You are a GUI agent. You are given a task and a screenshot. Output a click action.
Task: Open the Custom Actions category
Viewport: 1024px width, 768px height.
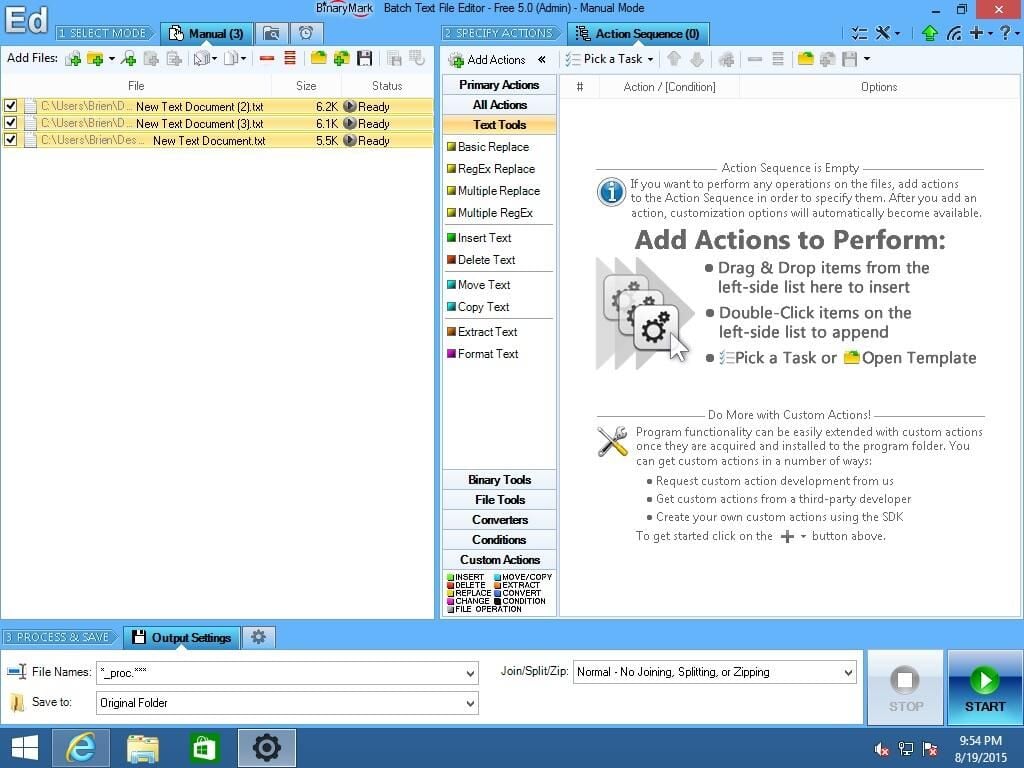(500, 560)
